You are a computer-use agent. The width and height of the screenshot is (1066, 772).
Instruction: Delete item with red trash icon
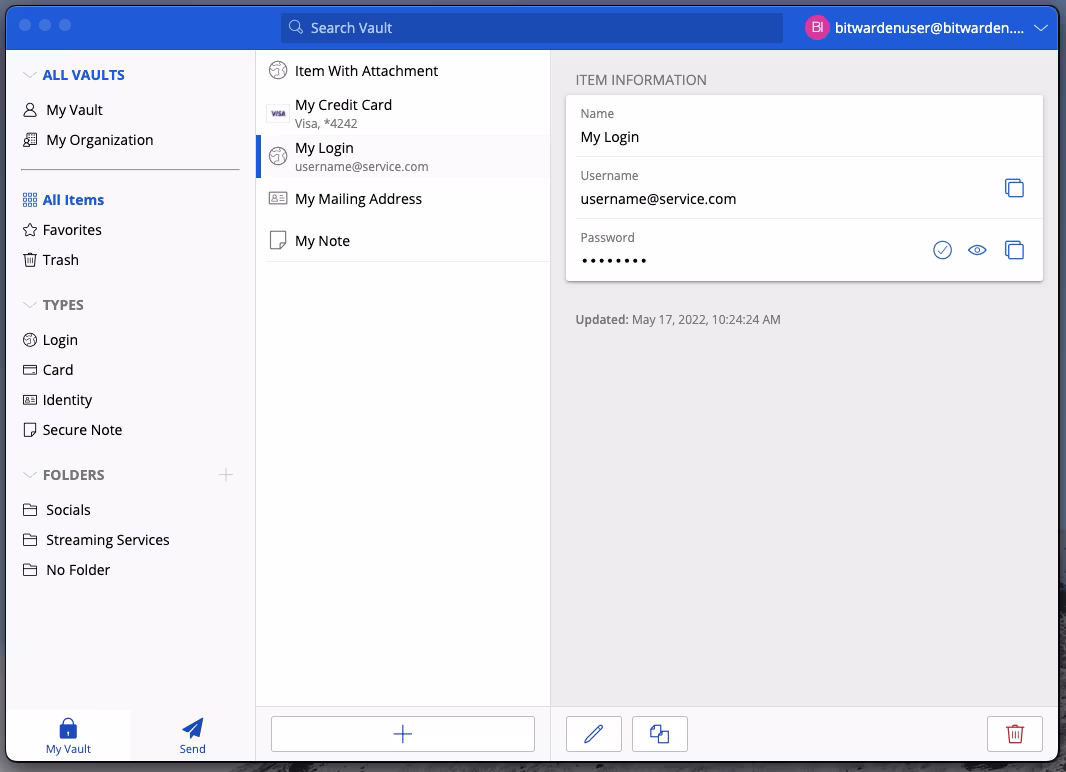(1014, 734)
